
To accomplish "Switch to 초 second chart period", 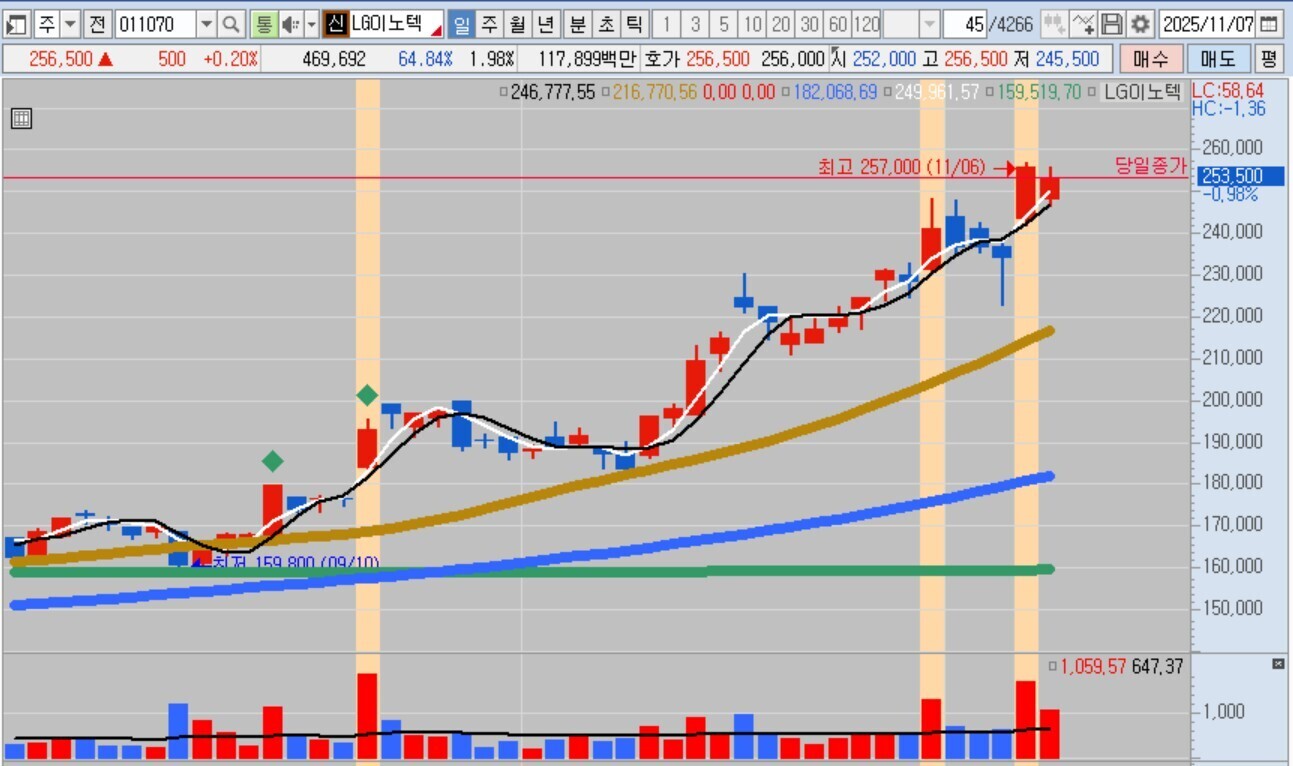I will tap(606, 23).
